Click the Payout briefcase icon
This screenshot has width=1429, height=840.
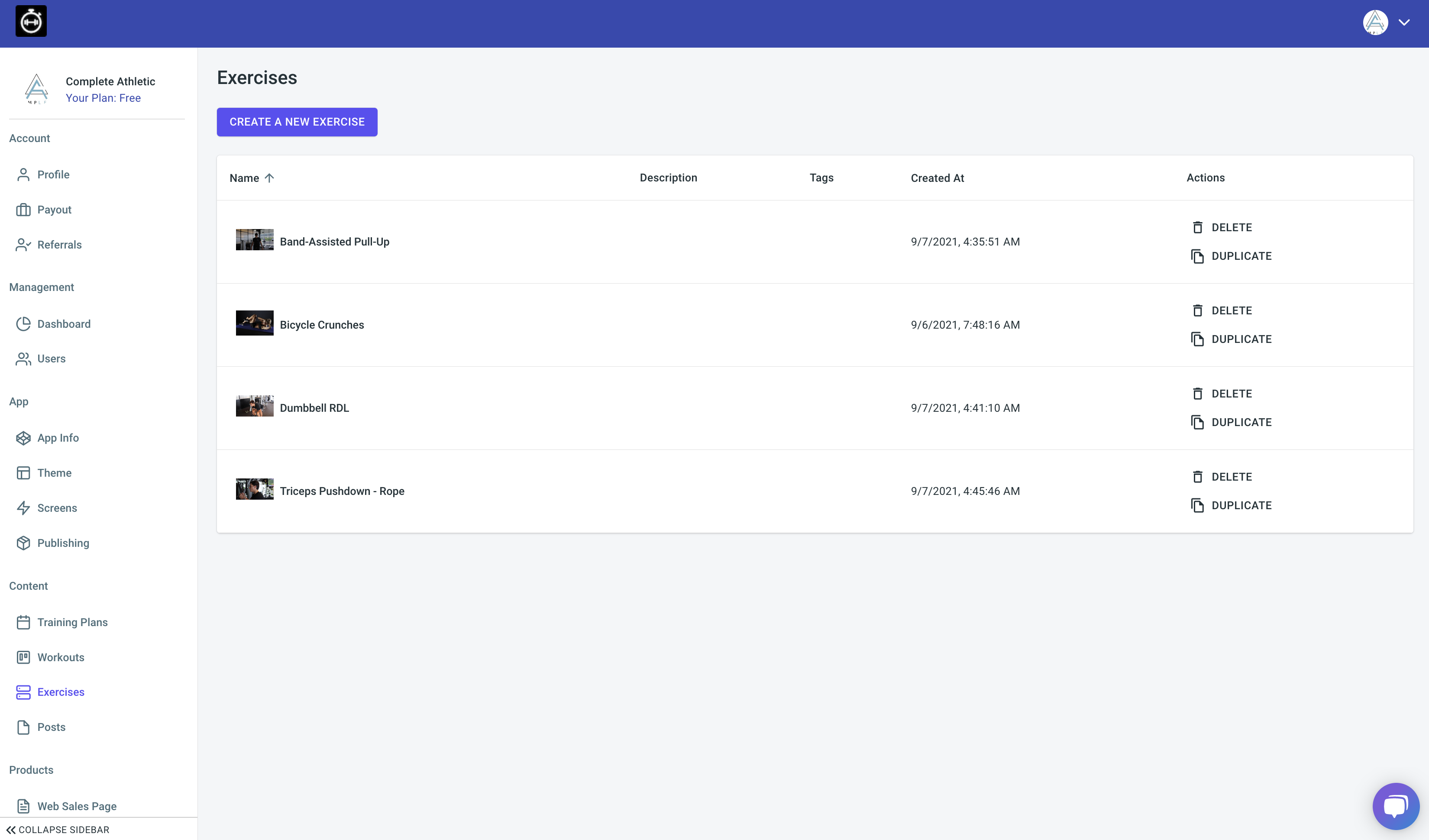click(23, 210)
